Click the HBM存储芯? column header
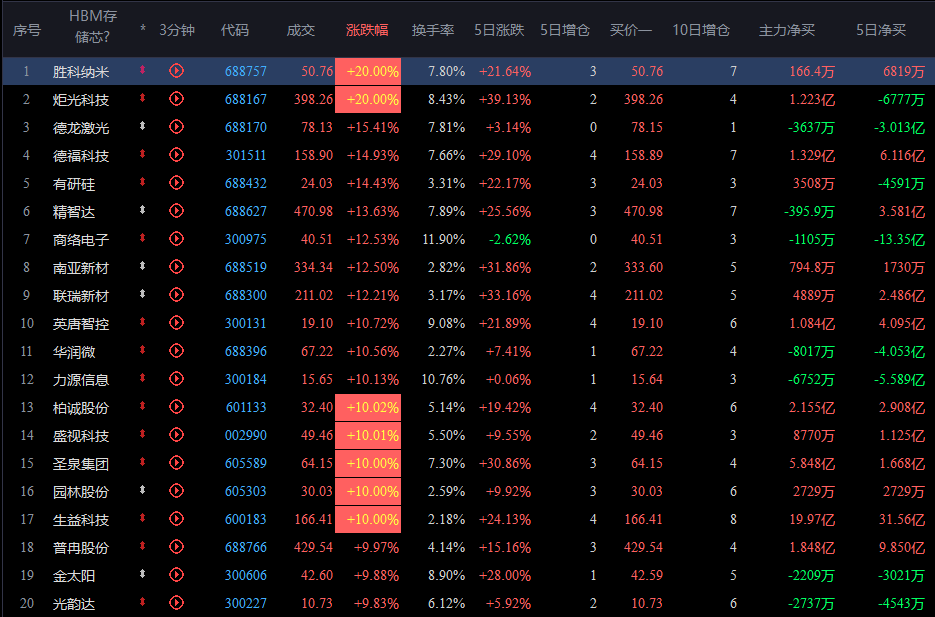 click(92, 27)
